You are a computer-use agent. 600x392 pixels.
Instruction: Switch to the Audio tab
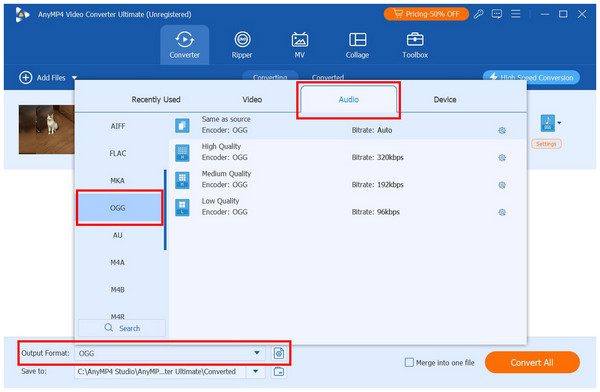click(349, 100)
